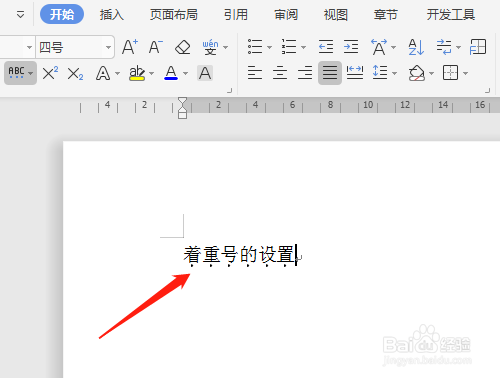Expand the Chinese layout dropdown arrow
The image size is (500, 378).
point(393,47)
